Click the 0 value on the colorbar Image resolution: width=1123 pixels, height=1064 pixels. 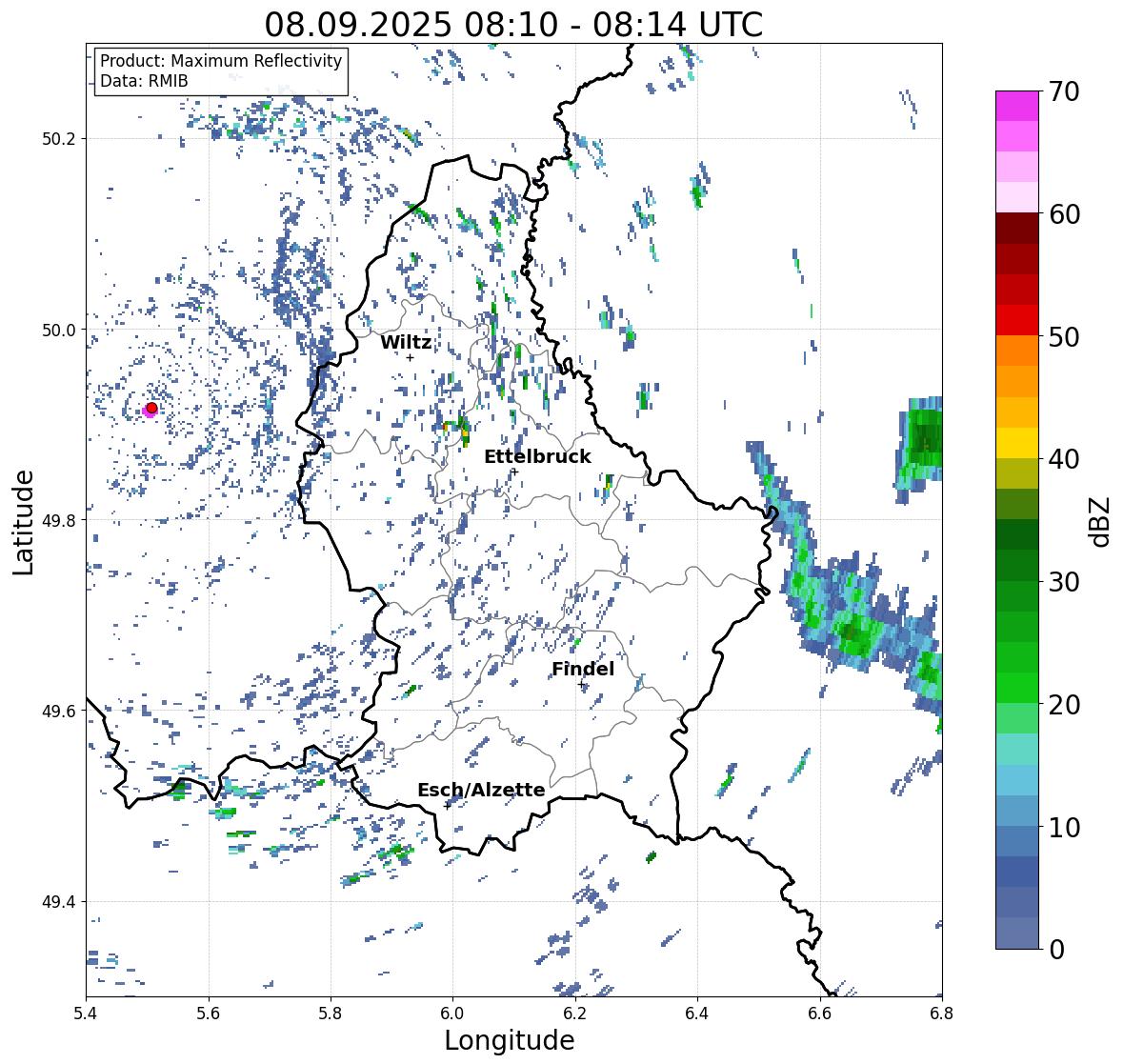tap(1056, 950)
